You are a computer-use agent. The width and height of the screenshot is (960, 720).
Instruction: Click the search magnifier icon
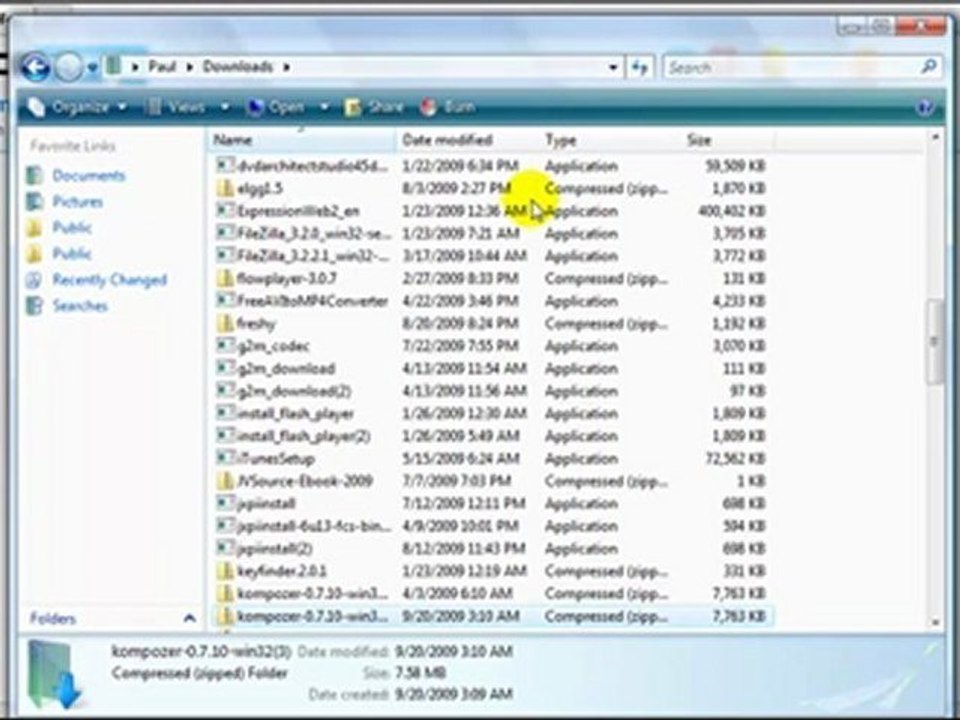coord(929,66)
